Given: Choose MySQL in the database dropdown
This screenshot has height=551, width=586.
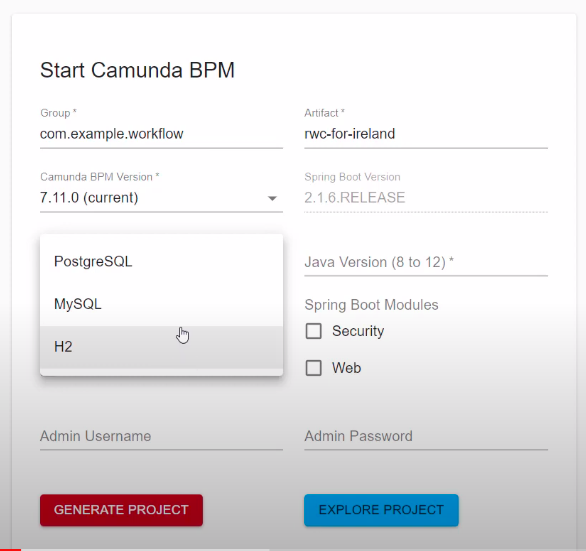Looking at the screenshot, I should 161,304.
